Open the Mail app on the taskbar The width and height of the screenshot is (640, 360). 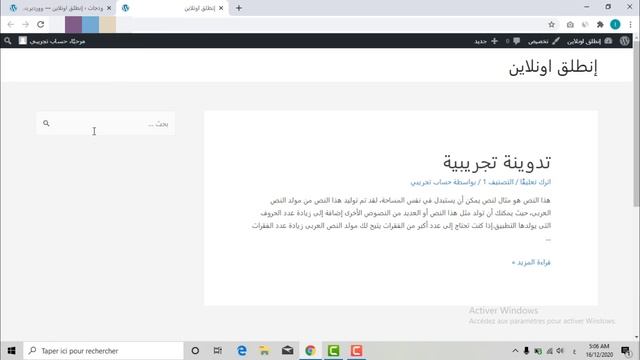coord(287,351)
